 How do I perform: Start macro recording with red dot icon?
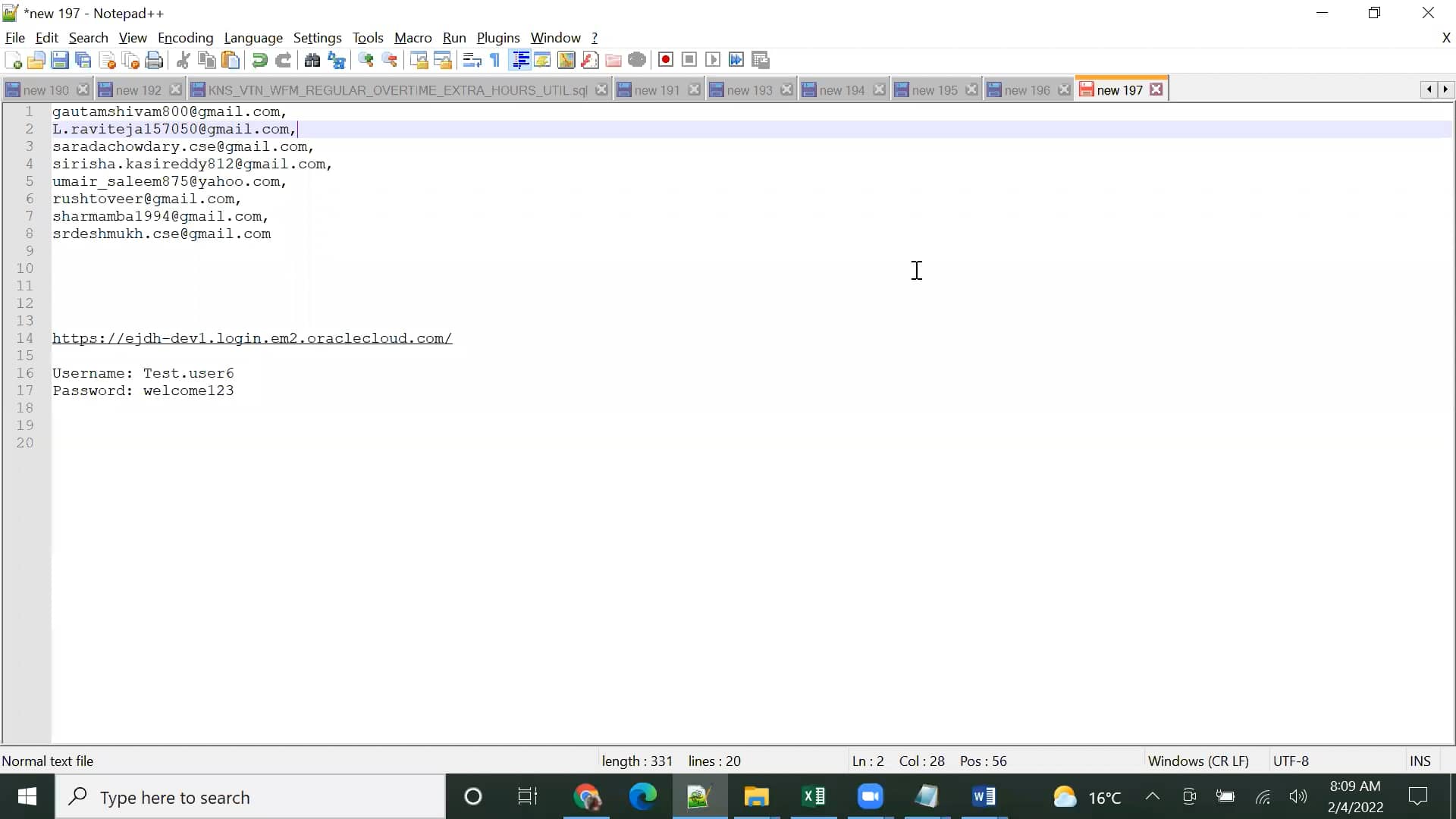[666, 60]
